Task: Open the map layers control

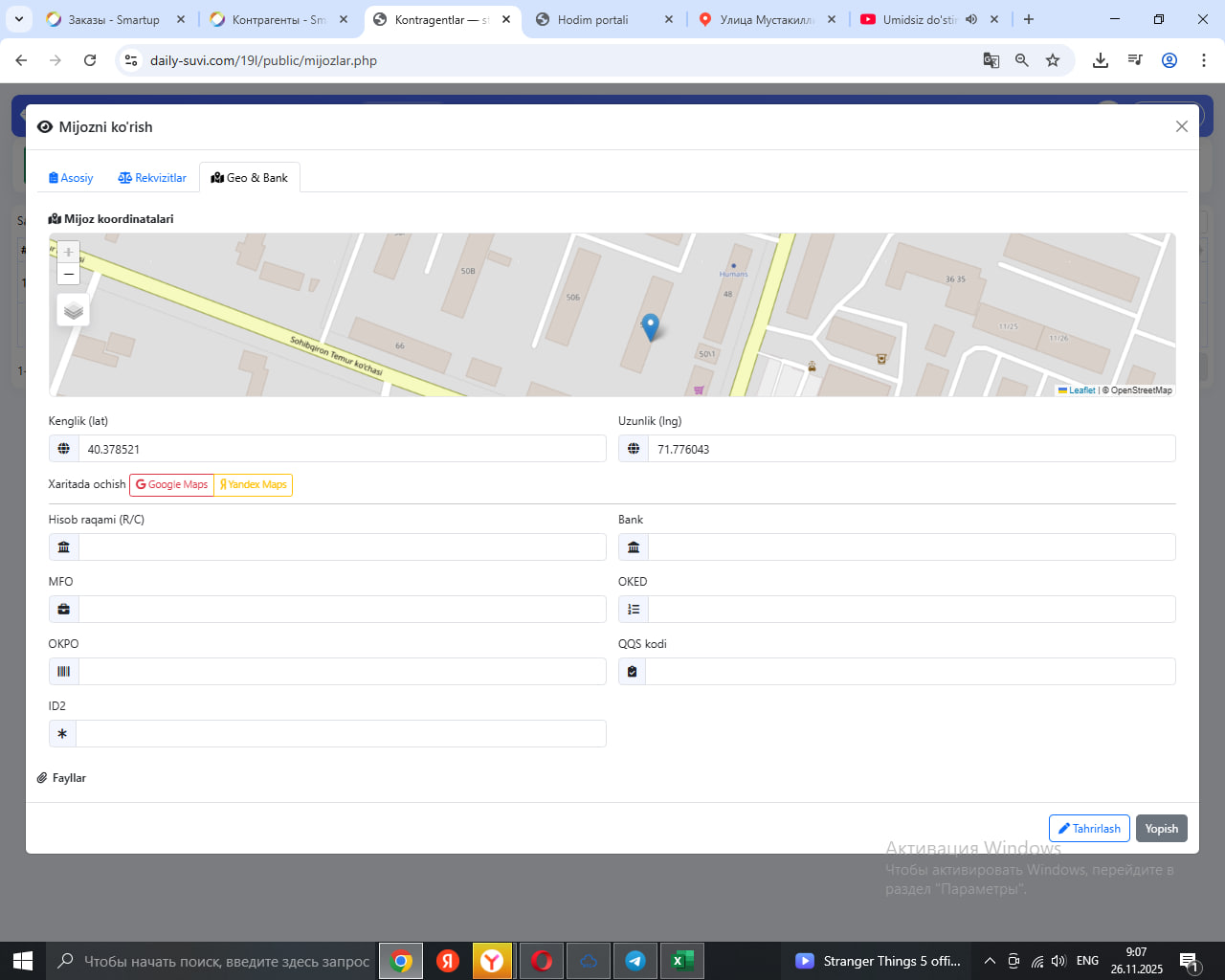Action: click(74, 310)
